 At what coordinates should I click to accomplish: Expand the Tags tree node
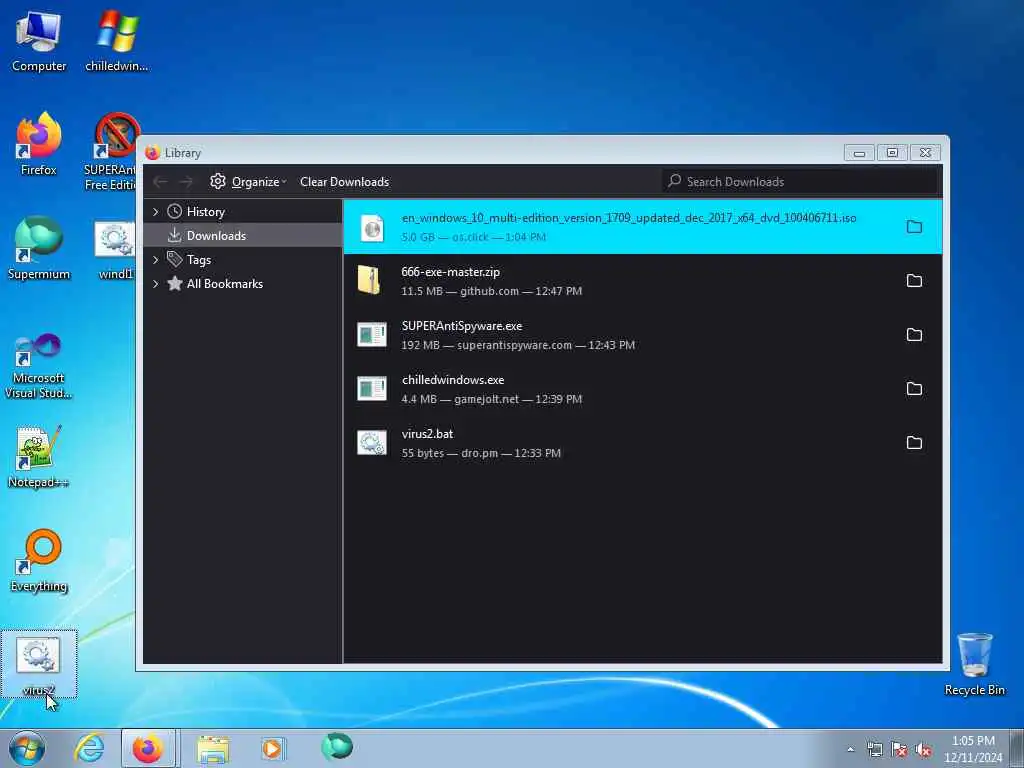(x=155, y=260)
